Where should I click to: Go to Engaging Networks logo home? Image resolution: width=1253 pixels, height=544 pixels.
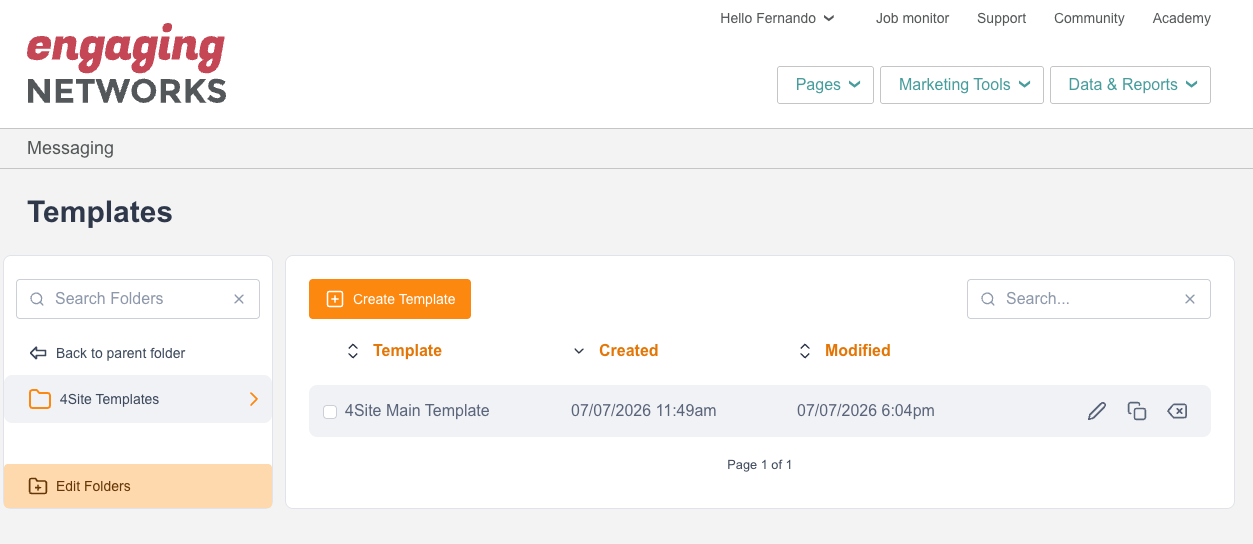click(126, 64)
